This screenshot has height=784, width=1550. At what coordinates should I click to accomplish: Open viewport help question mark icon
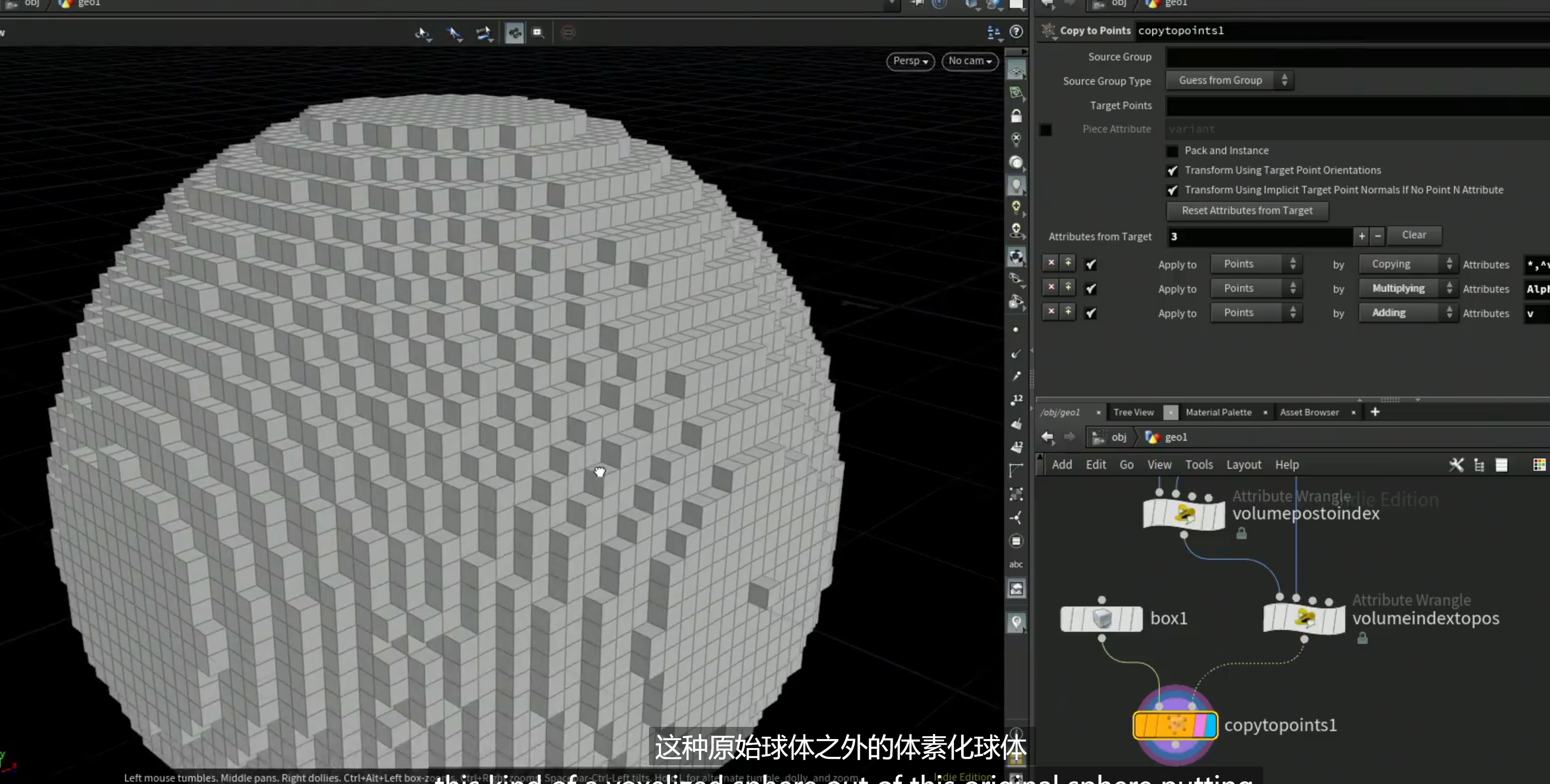click(x=1016, y=32)
